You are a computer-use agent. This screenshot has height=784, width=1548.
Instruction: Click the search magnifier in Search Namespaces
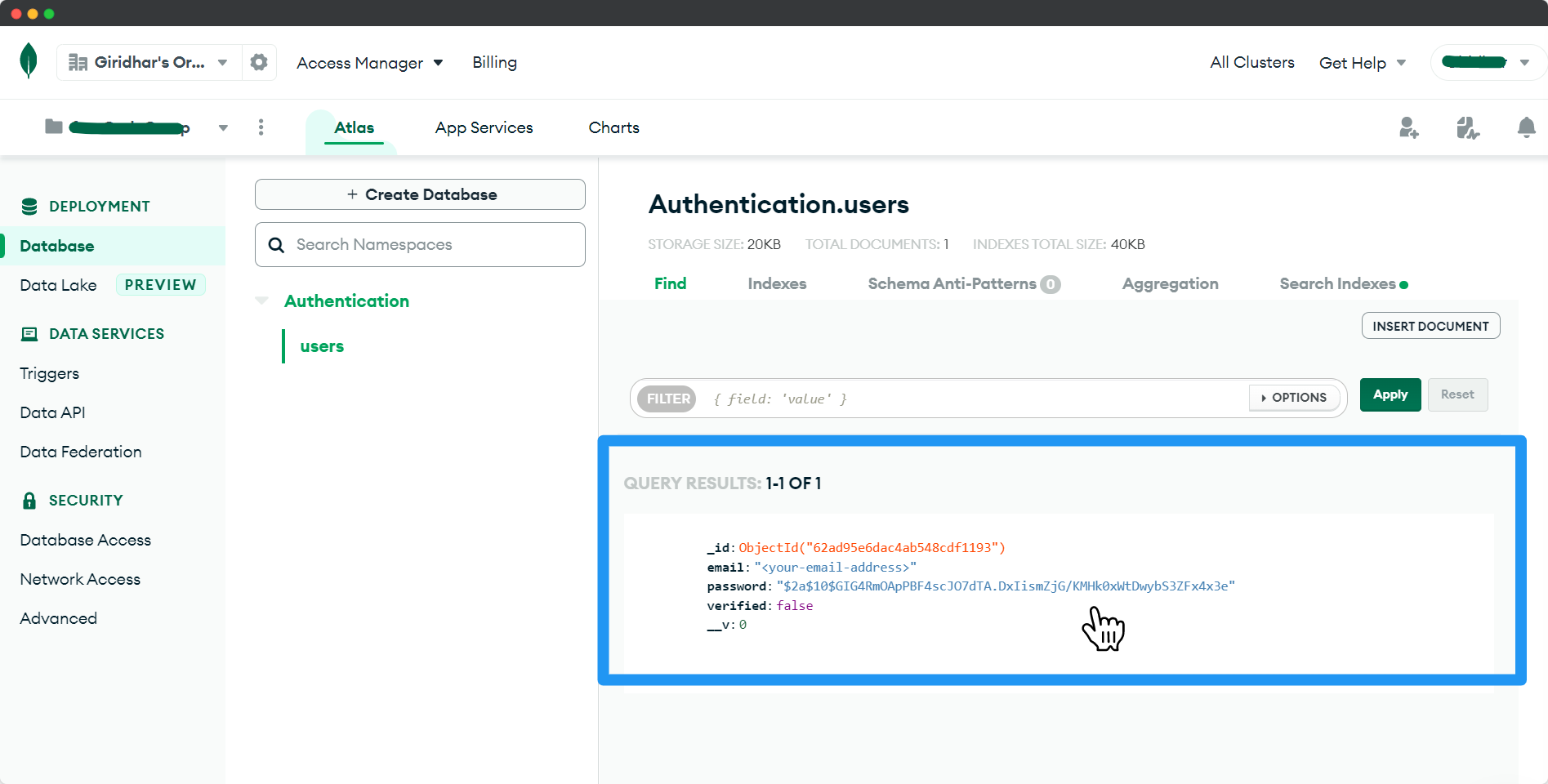point(276,244)
